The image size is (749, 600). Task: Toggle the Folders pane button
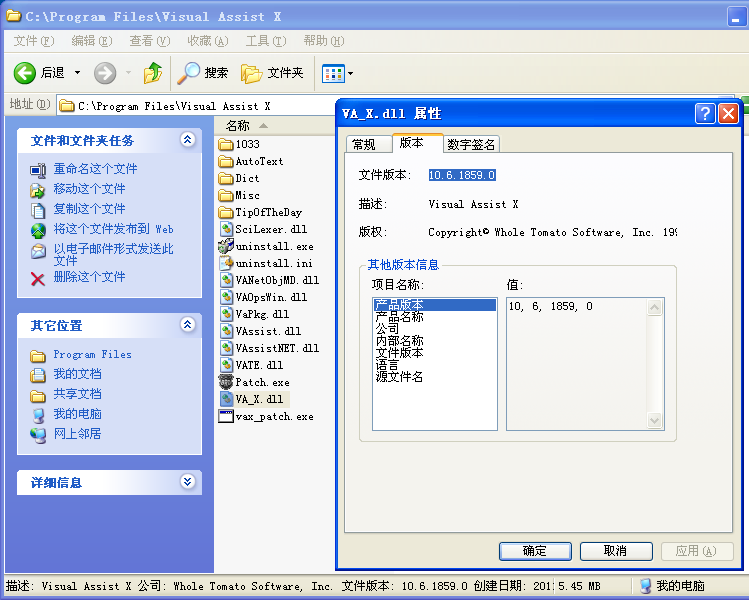click(272, 73)
